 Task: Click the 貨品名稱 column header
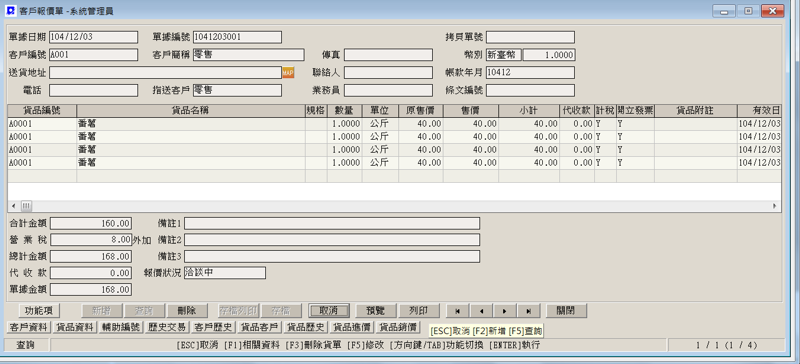pyautogui.click(x=191, y=110)
